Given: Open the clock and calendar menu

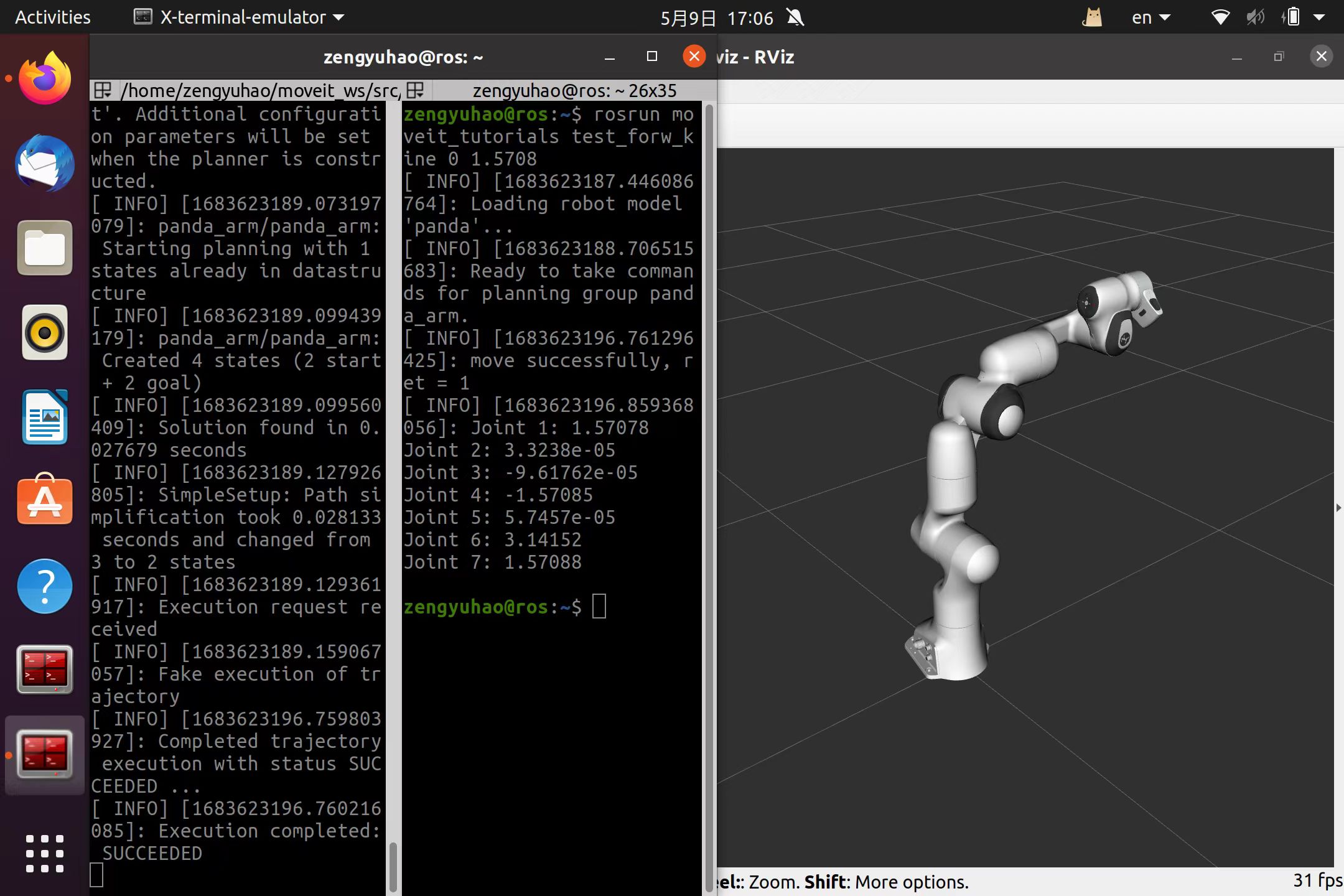Looking at the screenshot, I should pyautogui.click(x=716, y=17).
